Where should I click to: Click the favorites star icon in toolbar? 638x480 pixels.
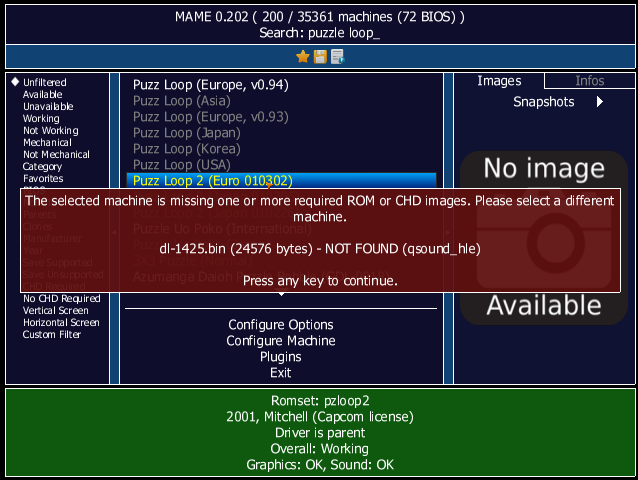point(303,57)
